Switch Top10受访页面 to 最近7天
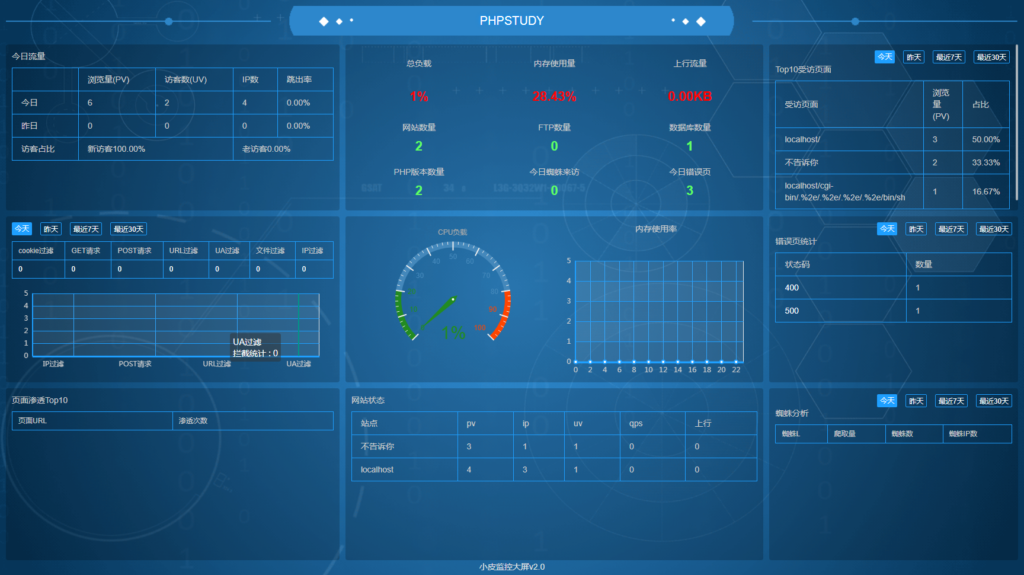This screenshot has height=575, width=1024. (x=948, y=57)
